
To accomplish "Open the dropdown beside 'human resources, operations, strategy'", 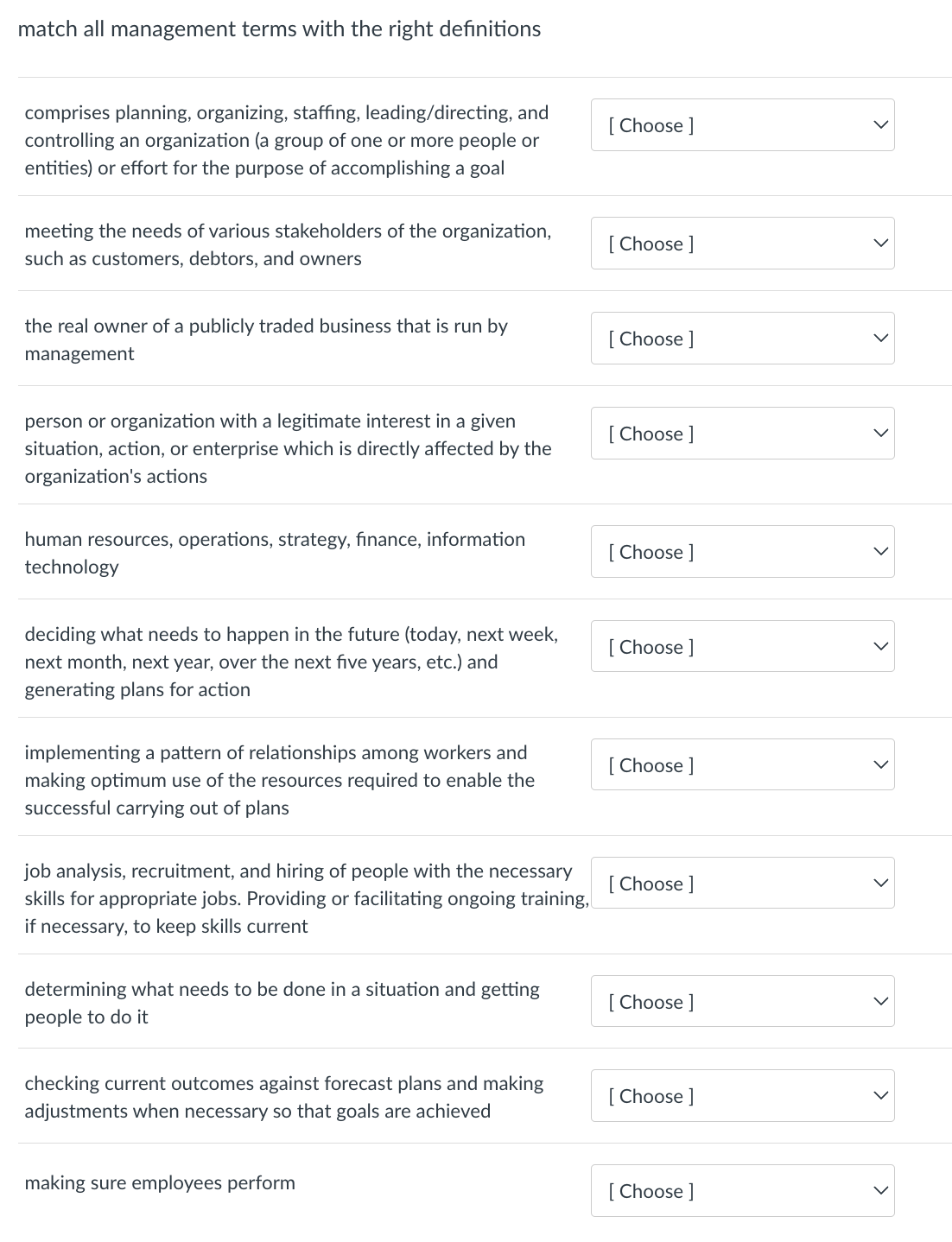I will (x=742, y=552).
